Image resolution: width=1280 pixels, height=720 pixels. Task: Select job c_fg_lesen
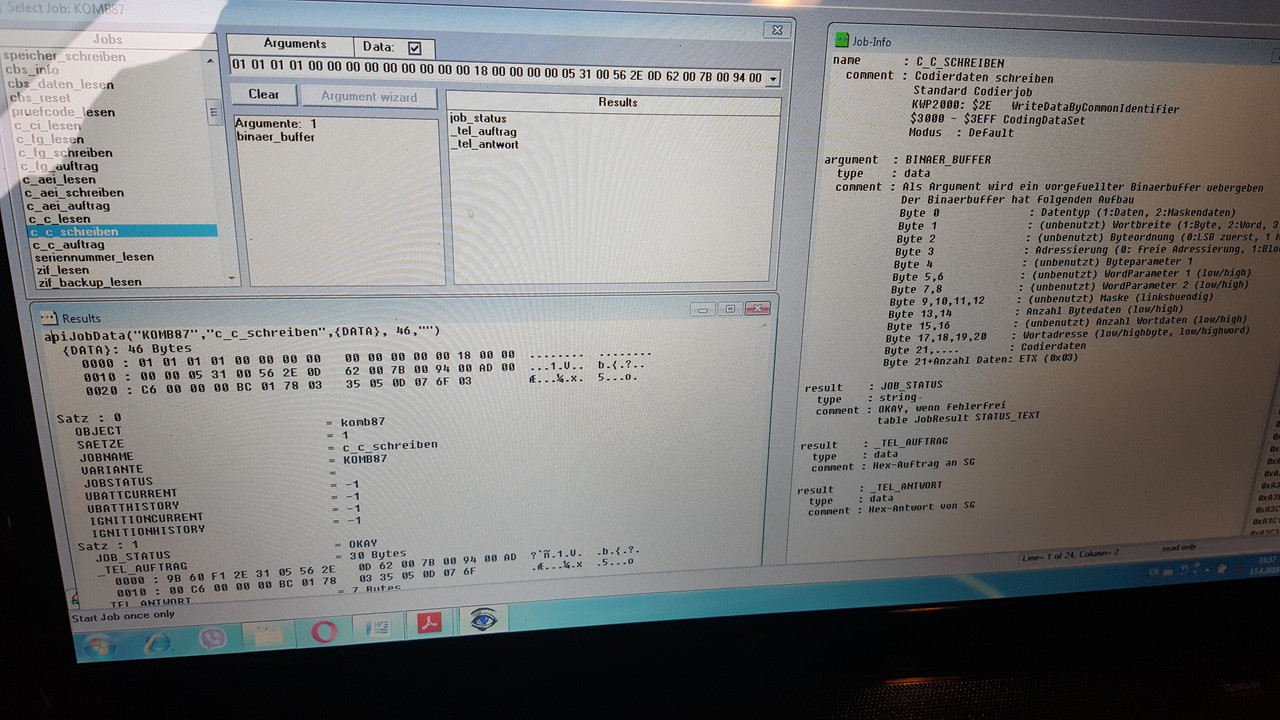click(x=51, y=139)
